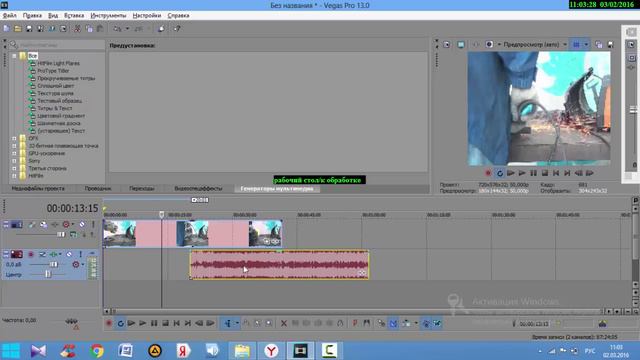Switch to Переходы tab
640x360 pixels.
[142, 189]
